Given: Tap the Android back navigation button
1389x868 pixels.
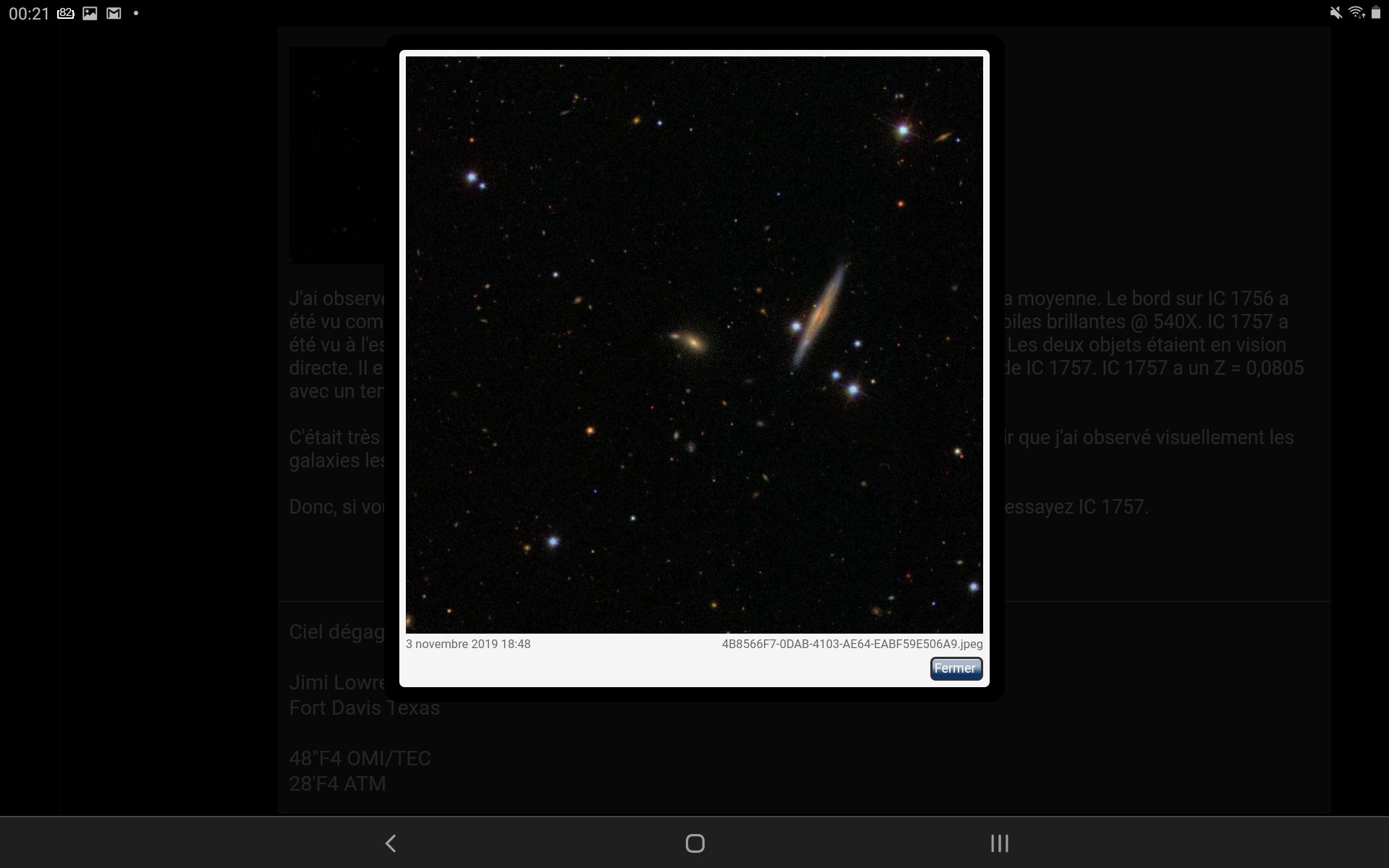Looking at the screenshot, I should pos(391,843).
